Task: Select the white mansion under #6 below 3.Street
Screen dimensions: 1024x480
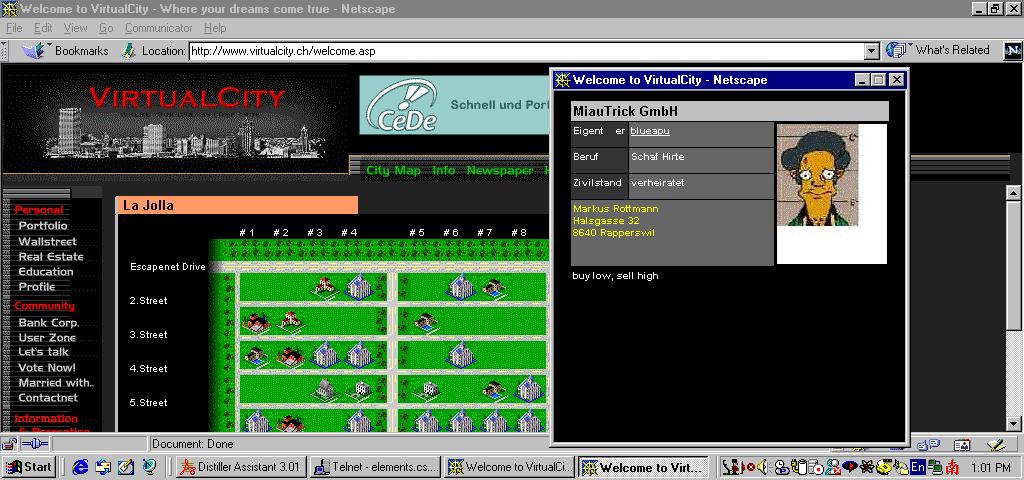Action: (x=460, y=353)
